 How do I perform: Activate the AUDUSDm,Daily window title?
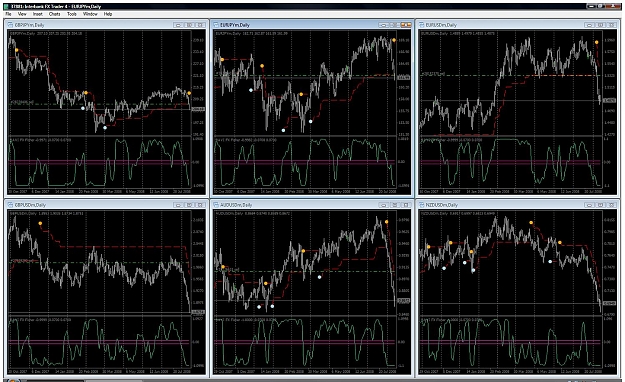point(236,205)
